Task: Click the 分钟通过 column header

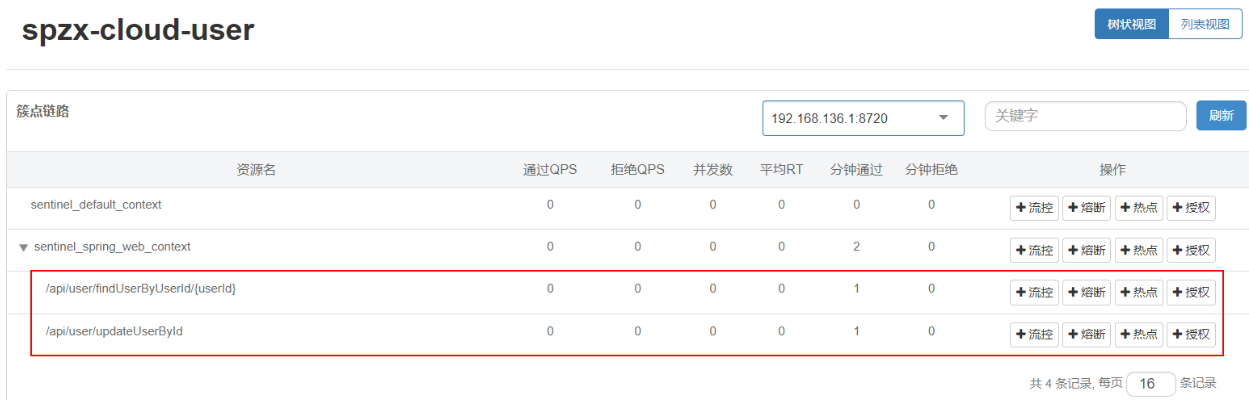Action: pyautogui.click(x=856, y=170)
